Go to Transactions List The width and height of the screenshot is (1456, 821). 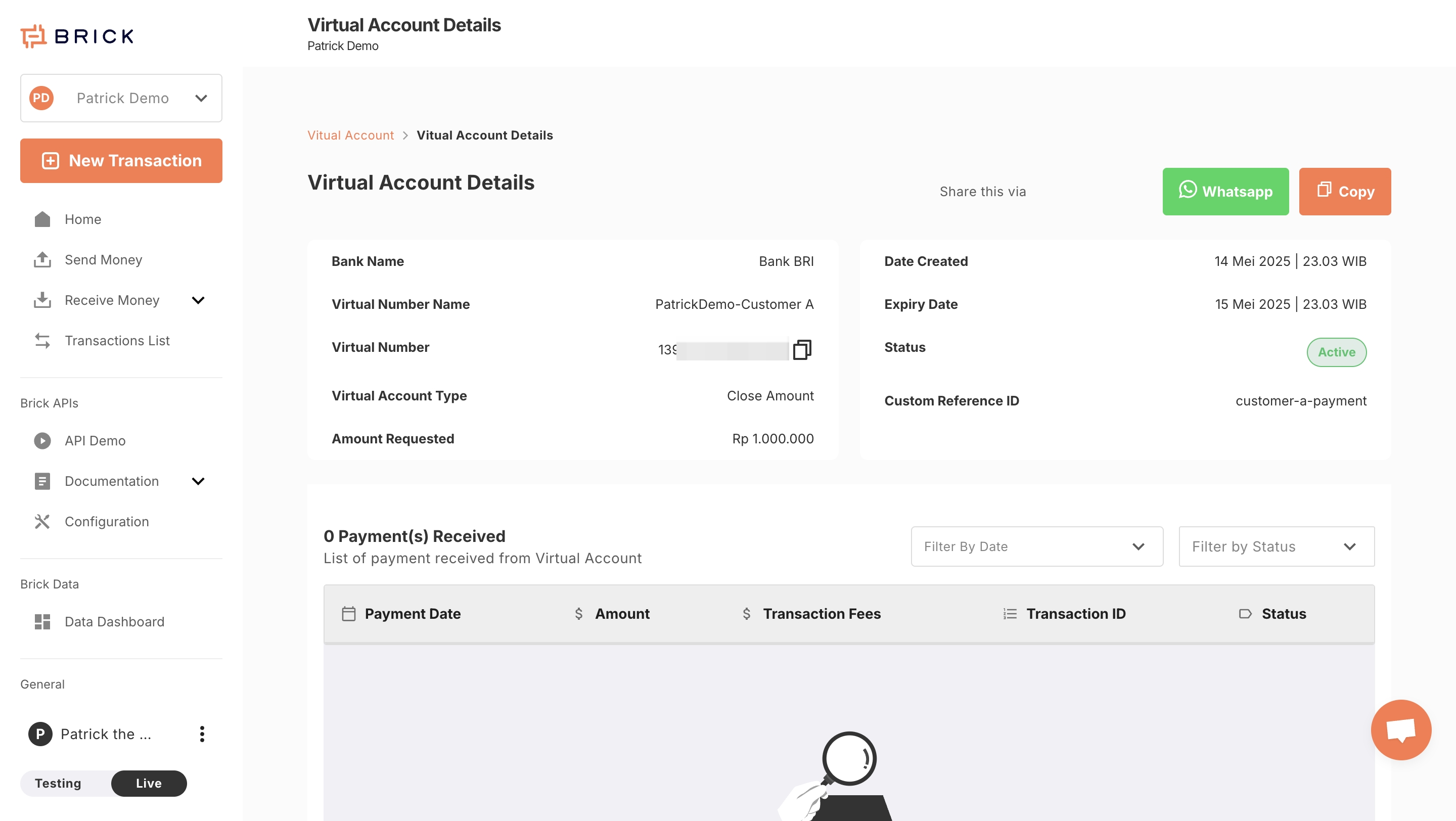tap(117, 340)
